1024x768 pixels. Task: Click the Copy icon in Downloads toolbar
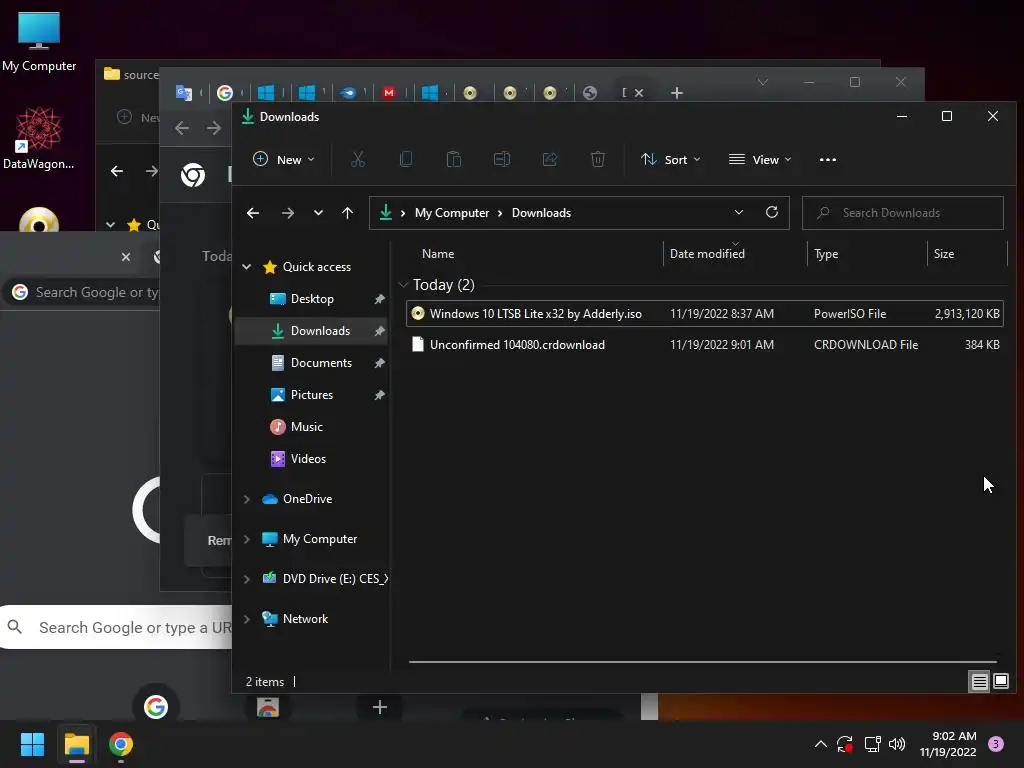(x=406, y=159)
